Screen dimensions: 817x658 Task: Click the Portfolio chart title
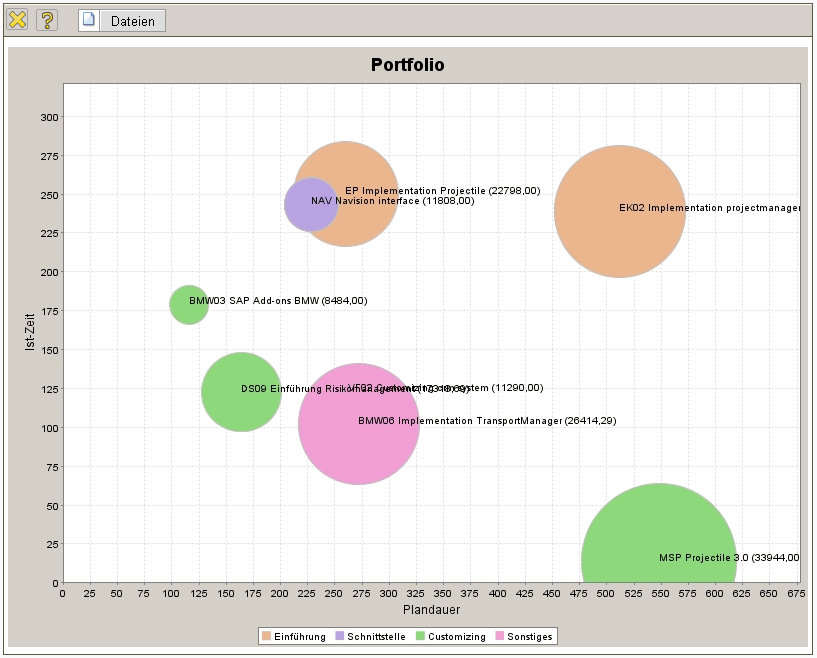point(407,66)
